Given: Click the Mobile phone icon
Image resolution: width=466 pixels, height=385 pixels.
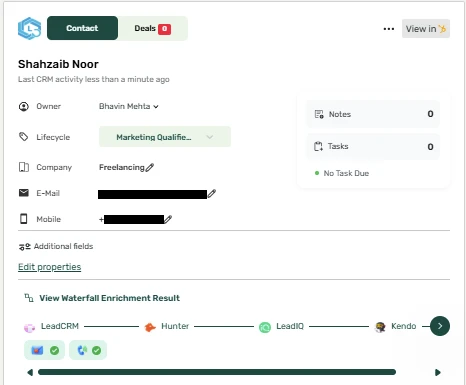Looking at the screenshot, I should click(x=24, y=219).
